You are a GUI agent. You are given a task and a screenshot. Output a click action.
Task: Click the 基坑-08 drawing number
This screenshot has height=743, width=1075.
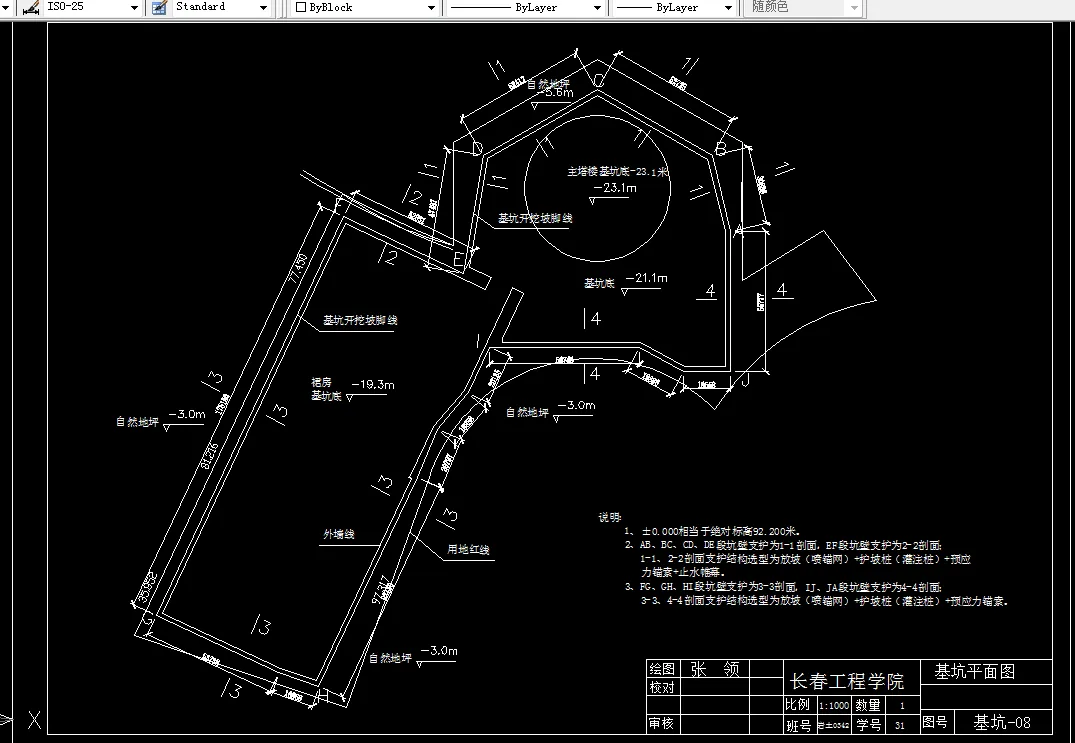(1000, 723)
